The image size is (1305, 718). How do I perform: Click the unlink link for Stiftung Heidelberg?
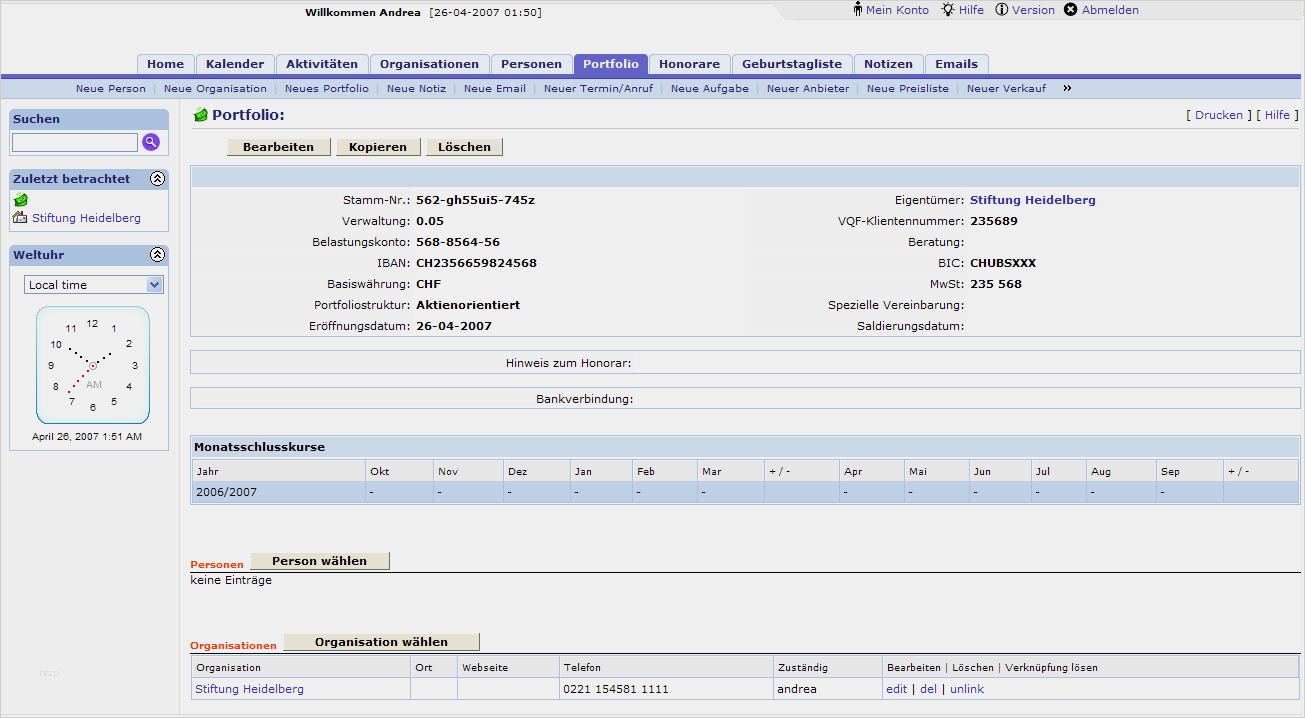tap(967, 689)
